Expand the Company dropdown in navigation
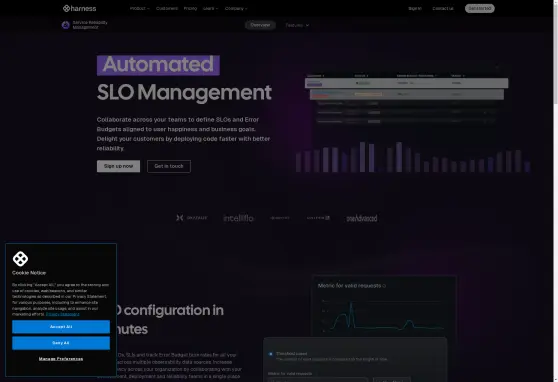The image size is (558, 382). click(236, 8)
